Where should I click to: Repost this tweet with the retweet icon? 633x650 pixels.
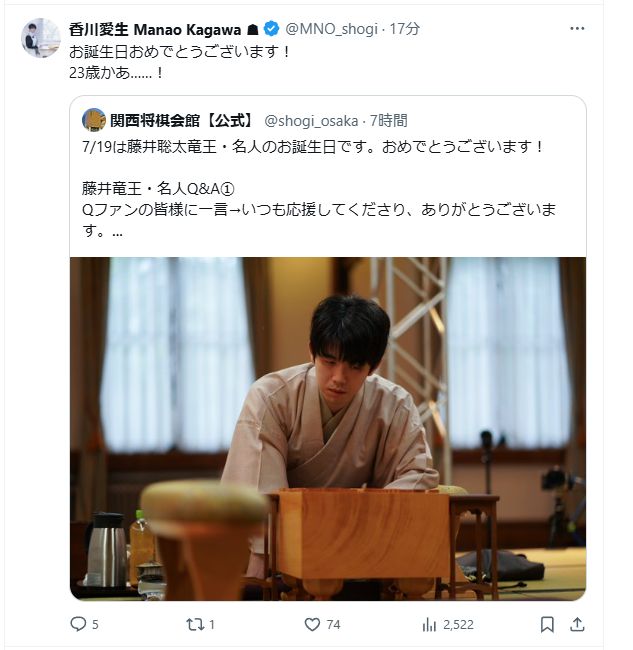tap(194, 624)
